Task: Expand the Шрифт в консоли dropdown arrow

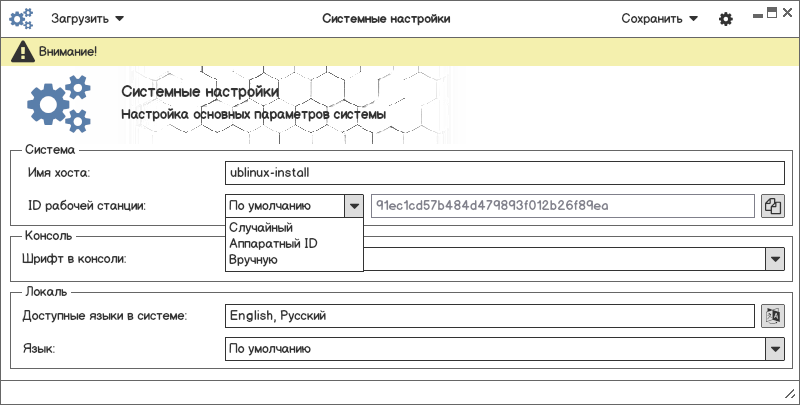Action: [775, 259]
